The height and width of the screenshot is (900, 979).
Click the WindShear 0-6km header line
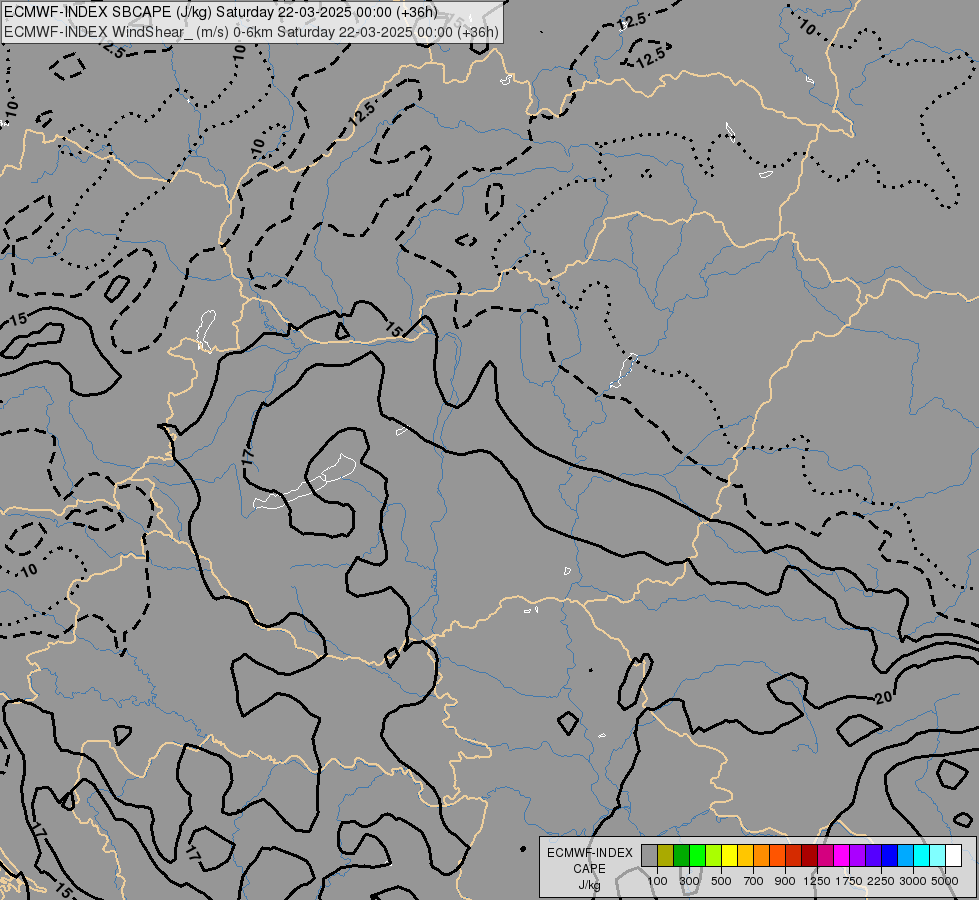(x=251, y=32)
